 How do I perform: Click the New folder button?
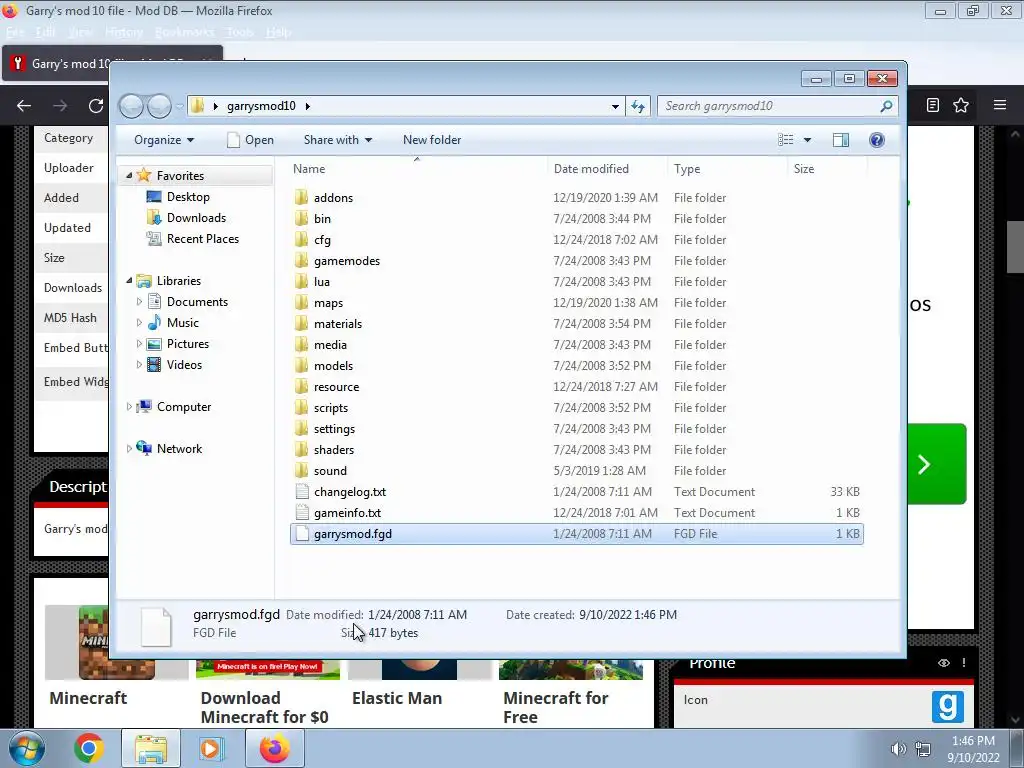point(432,140)
